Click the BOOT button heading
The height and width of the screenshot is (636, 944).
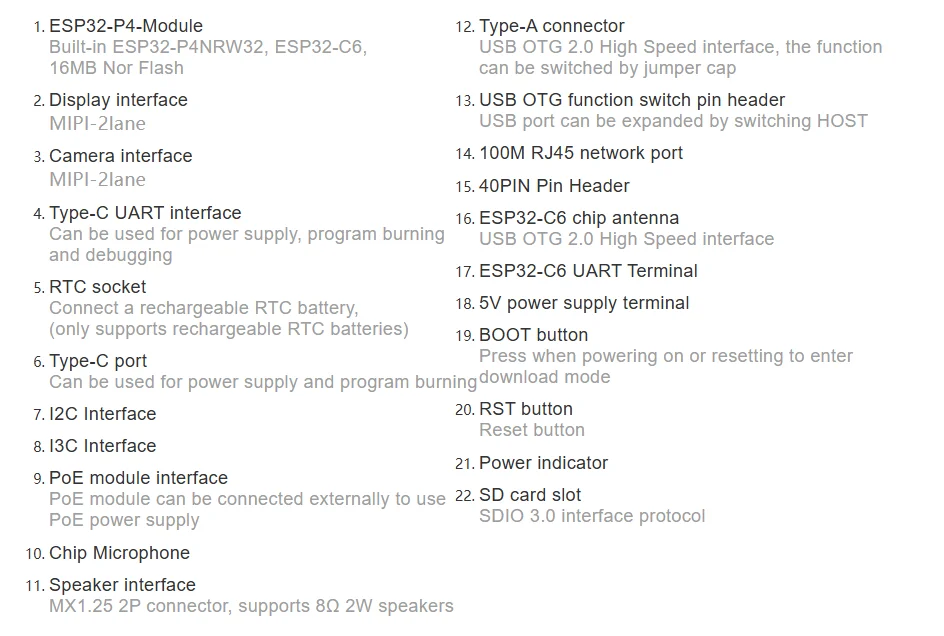[533, 335]
